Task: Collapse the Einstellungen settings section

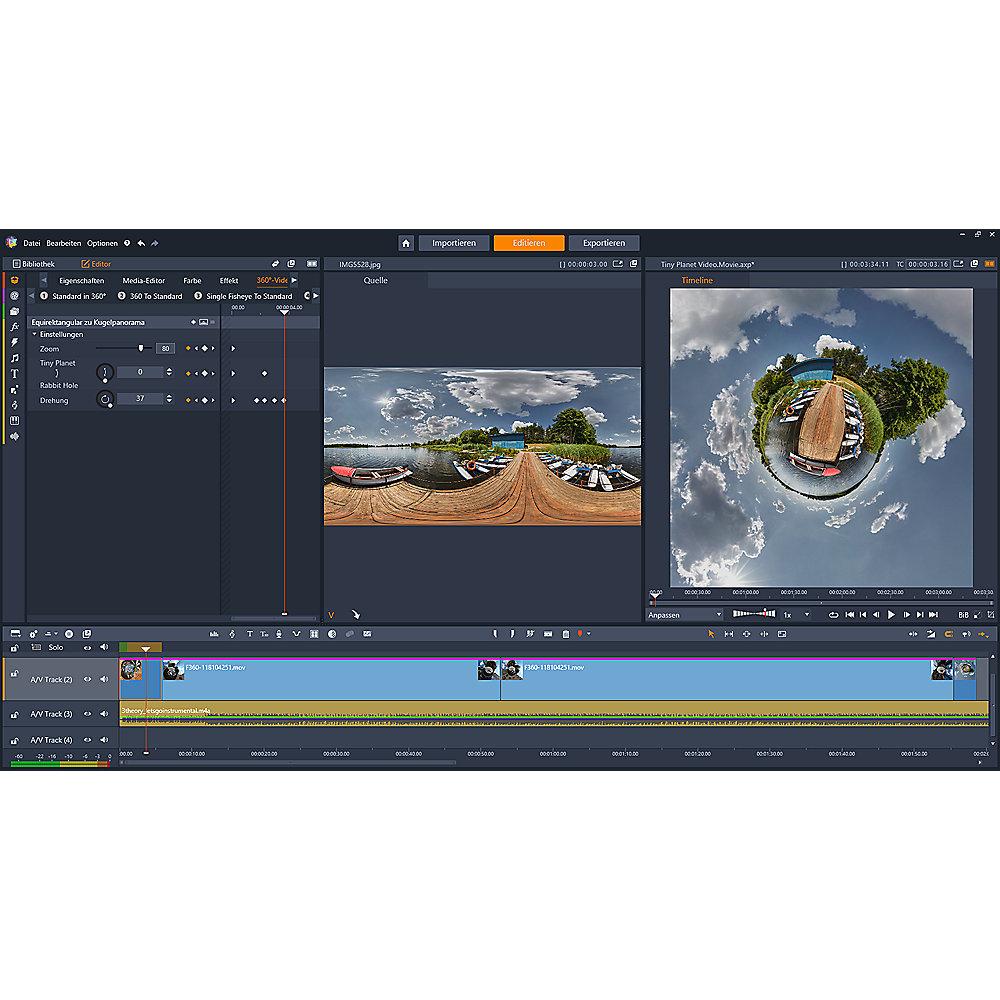Action: 34,334
